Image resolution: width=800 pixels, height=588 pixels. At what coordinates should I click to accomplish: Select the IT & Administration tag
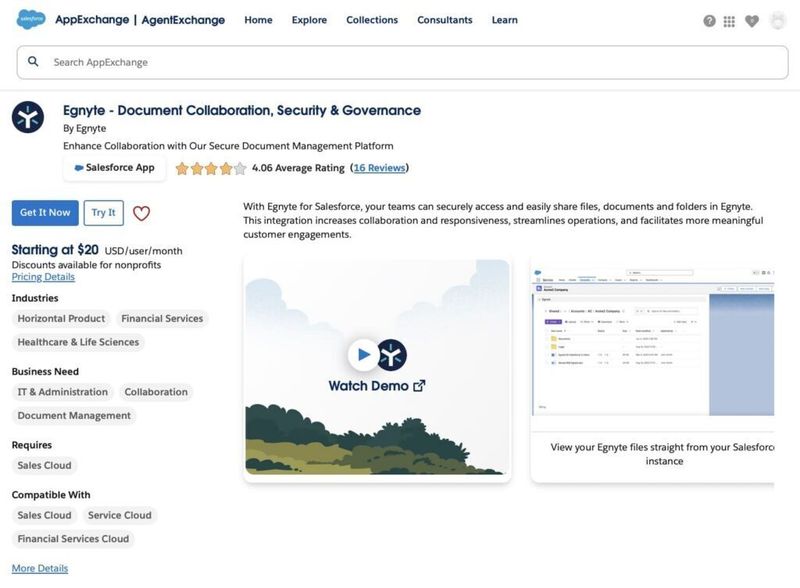tap(63, 392)
